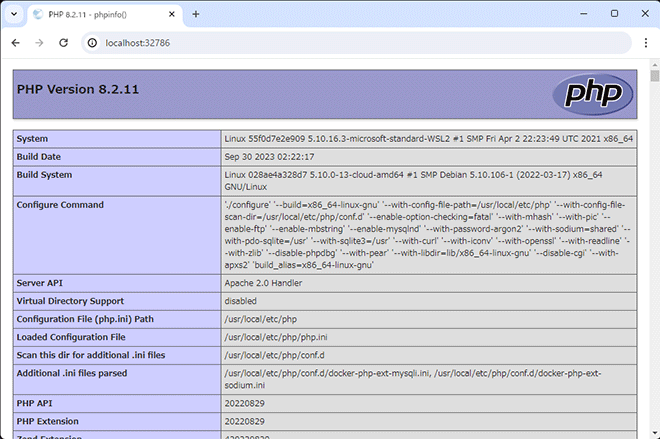This screenshot has height=439, width=660.
Task: Click the scrollbar up arrow
Action: point(655,65)
